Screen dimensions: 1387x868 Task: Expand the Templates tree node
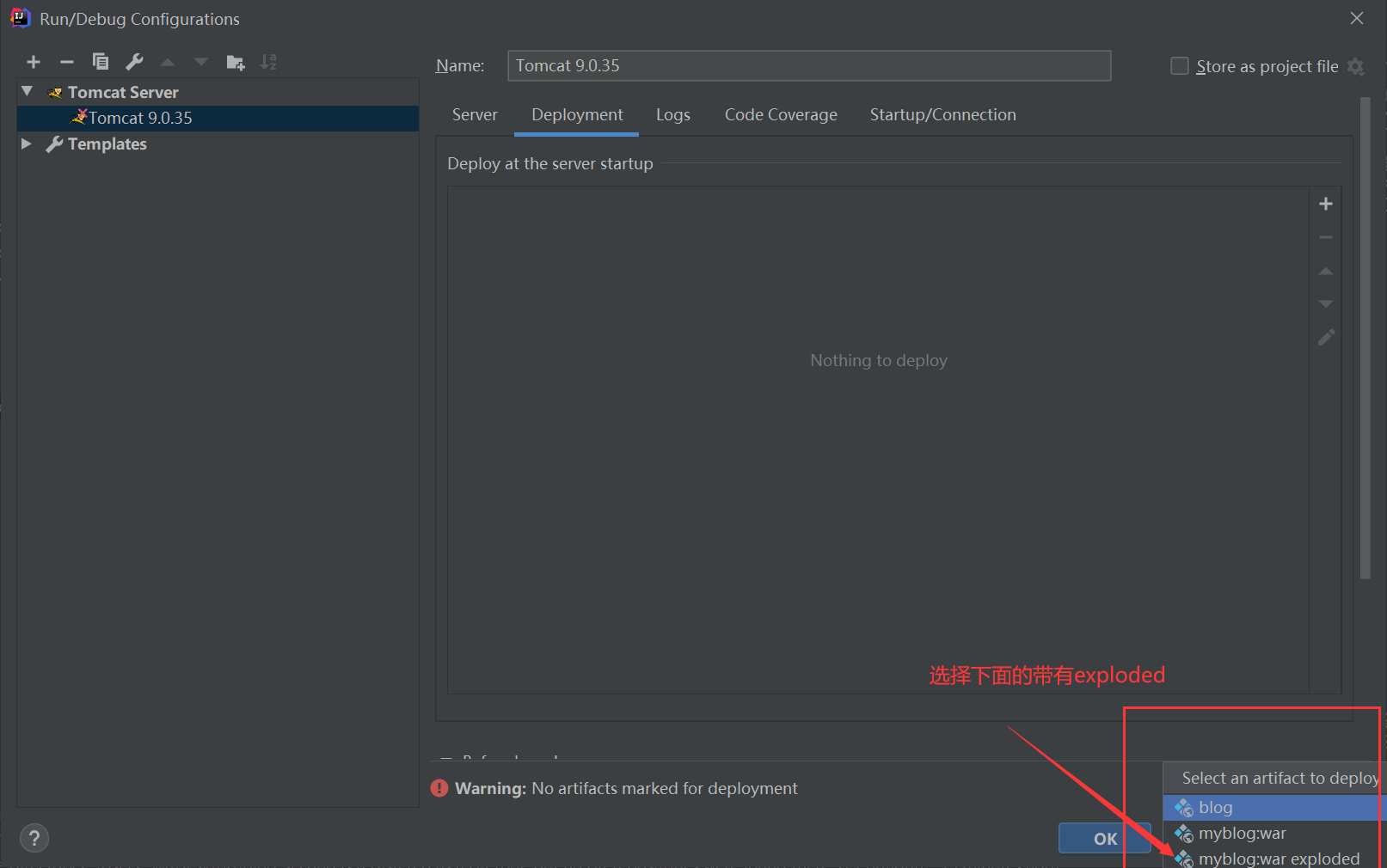point(27,144)
